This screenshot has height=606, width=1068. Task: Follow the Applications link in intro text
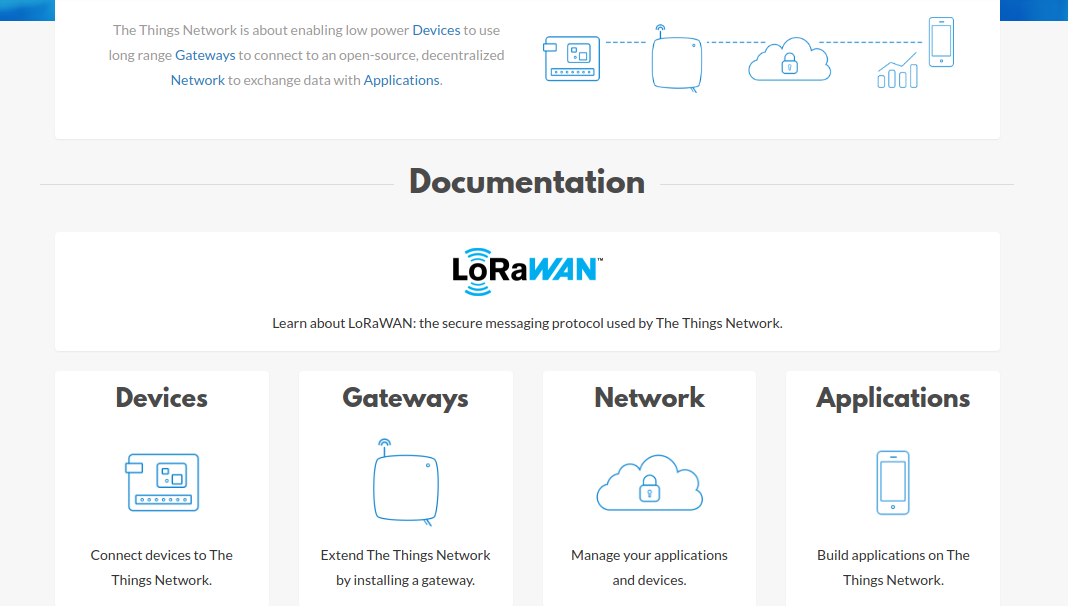point(402,80)
